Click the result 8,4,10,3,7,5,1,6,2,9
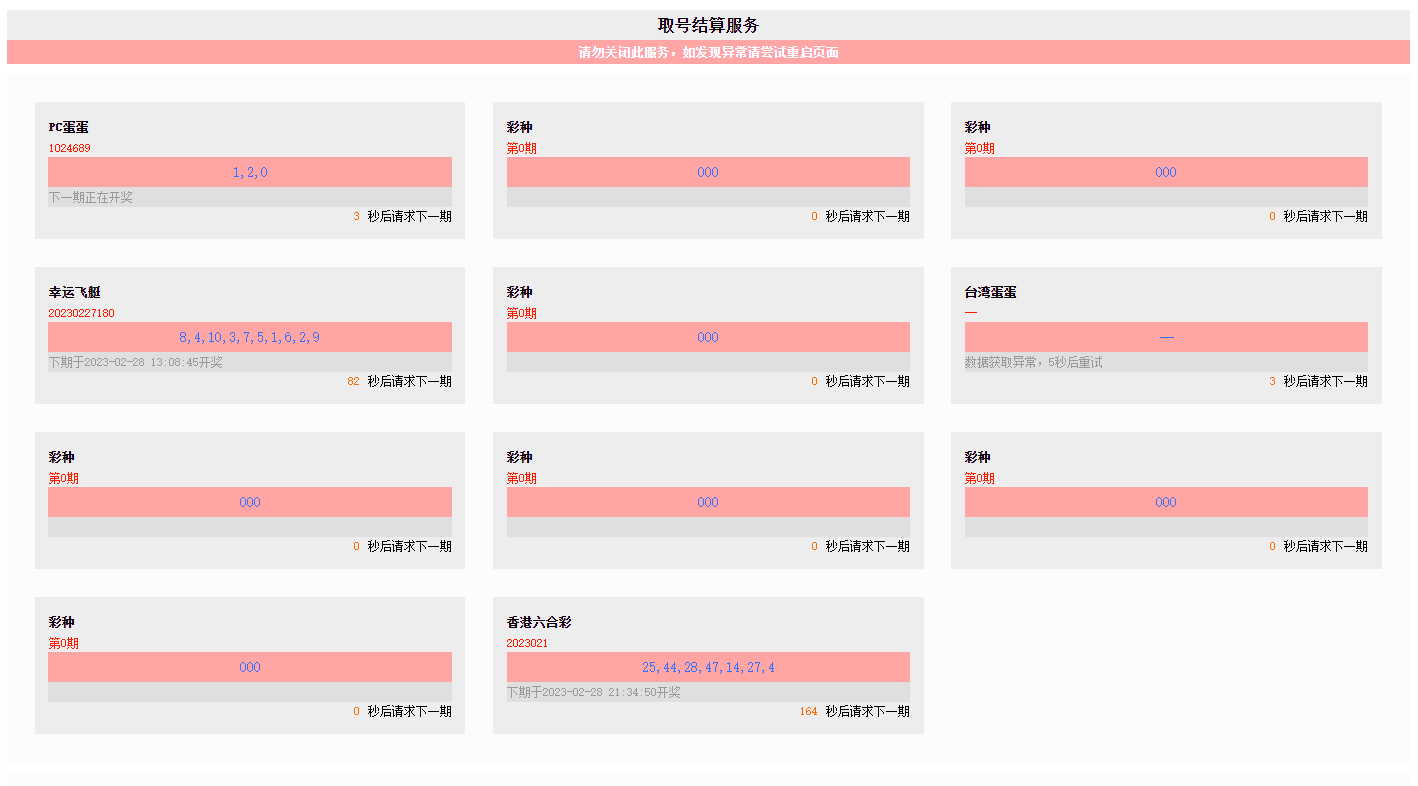Image resolution: width=1418 pixels, height=786 pixels. tap(250, 337)
